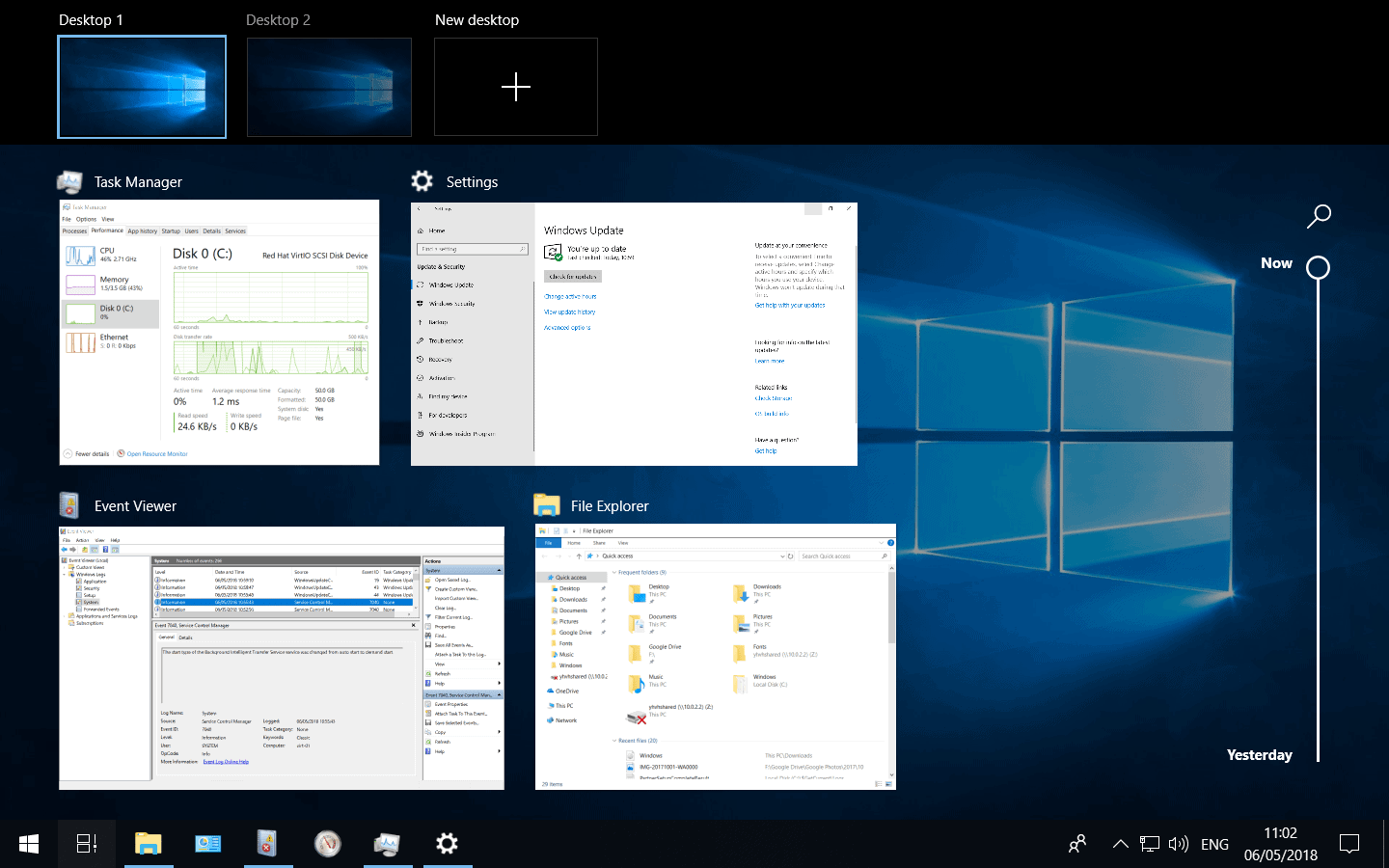Click OneDrive in the File Explorer navigation pane

[x=565, y=691]
